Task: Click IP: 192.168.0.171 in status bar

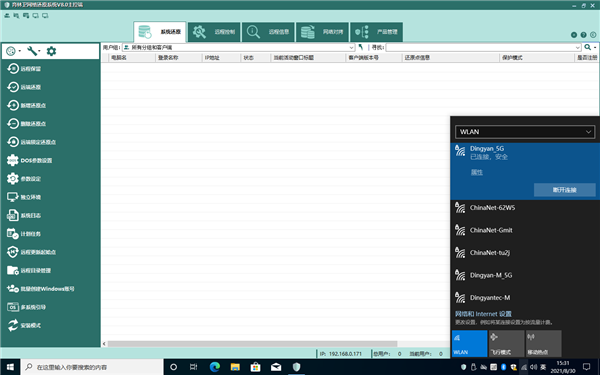Action: 341,354
